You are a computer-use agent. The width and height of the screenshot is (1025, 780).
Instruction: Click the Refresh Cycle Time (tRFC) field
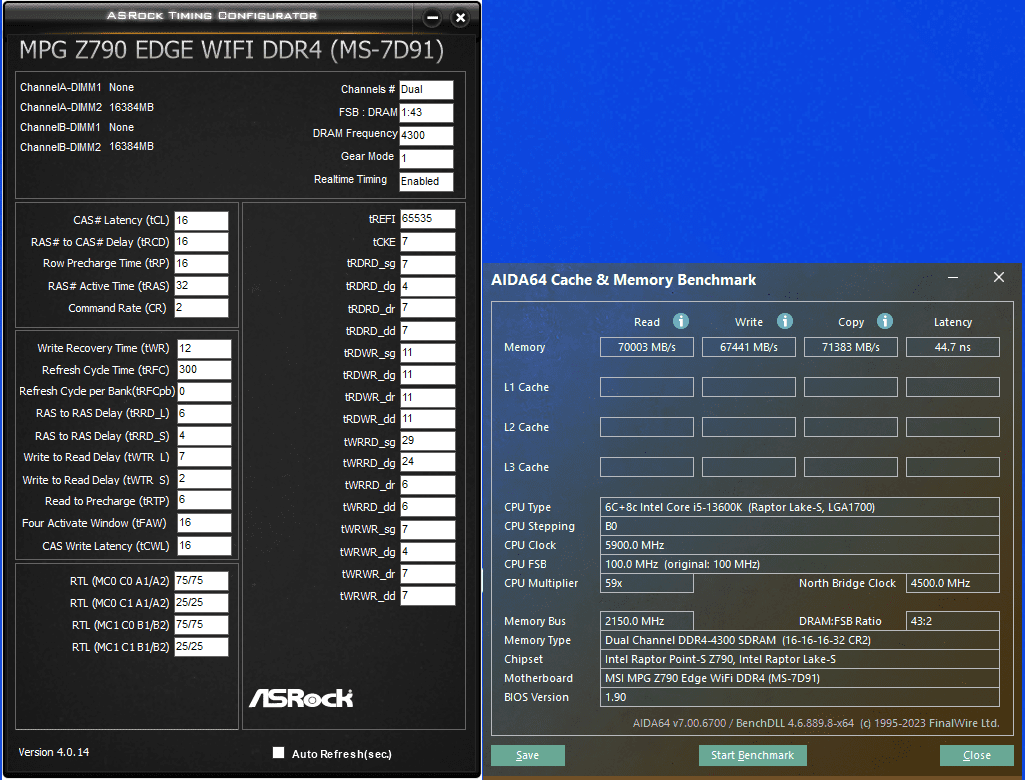(204, 370)
